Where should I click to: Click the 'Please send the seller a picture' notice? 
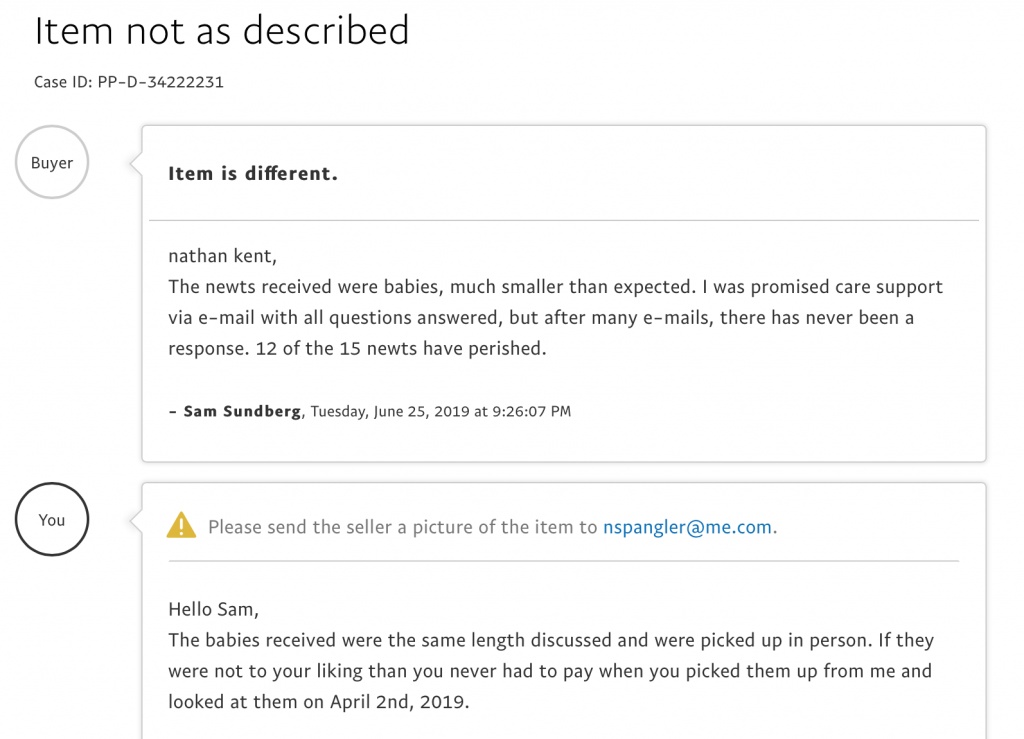point(492,527)
